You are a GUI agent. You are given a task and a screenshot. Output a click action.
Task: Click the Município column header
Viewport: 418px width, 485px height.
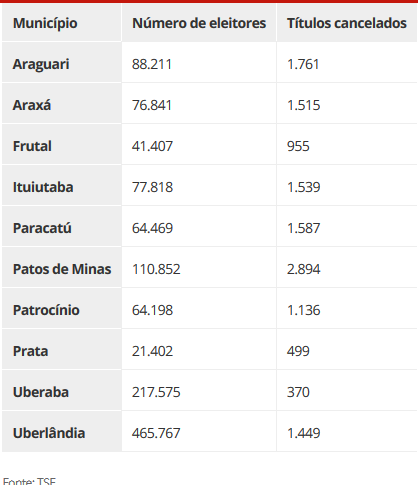click(62, 23)
